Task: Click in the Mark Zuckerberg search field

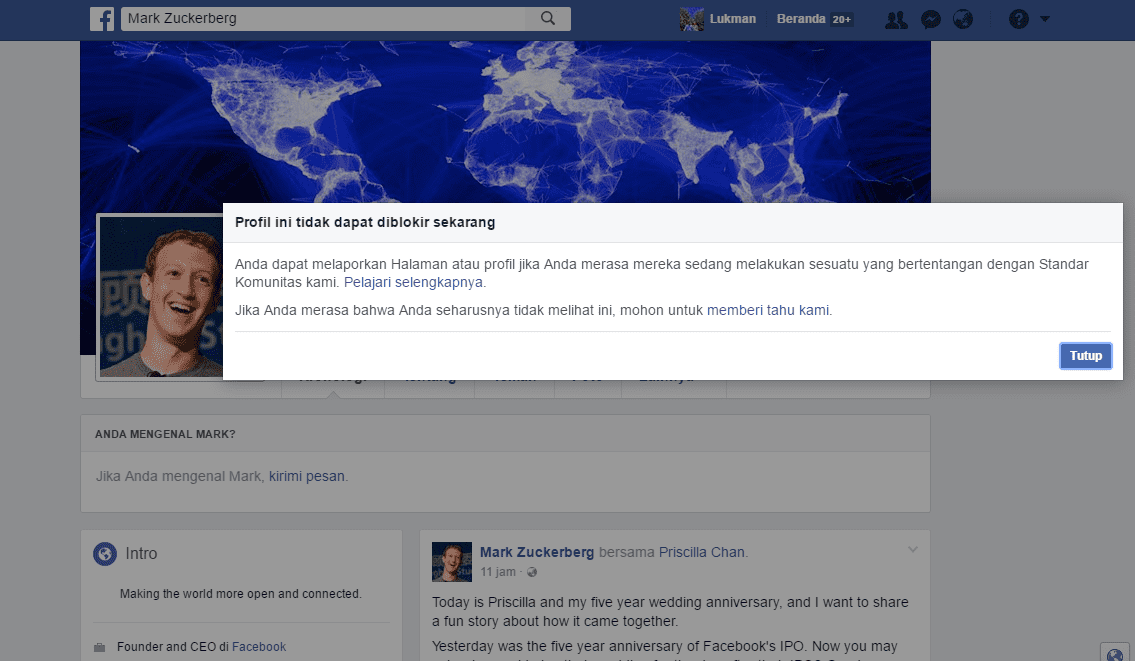Action: (x=324, y=19)
